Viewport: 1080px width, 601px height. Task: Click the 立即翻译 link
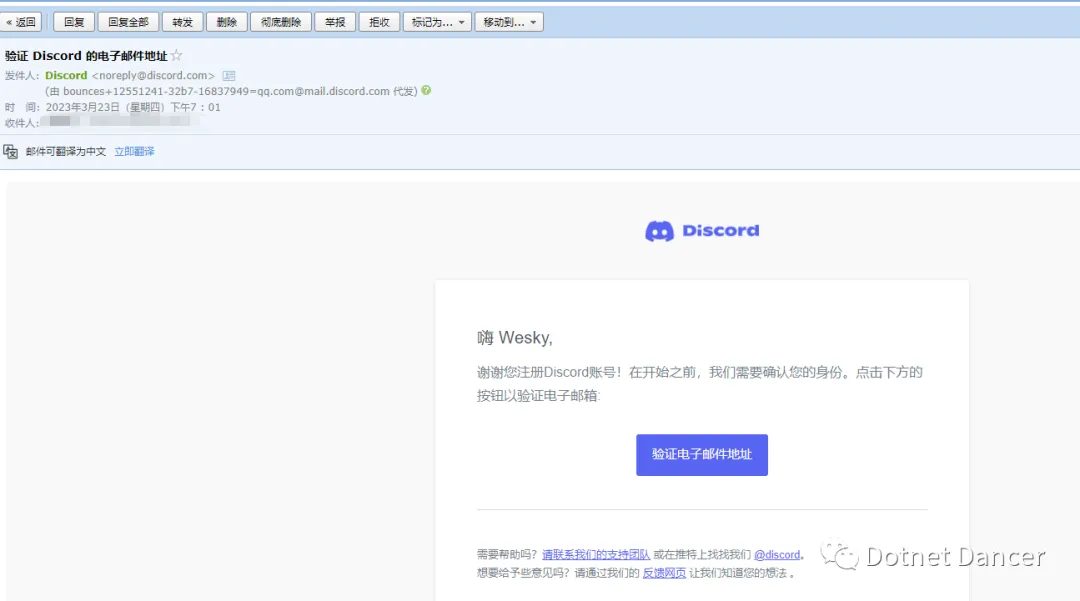point(134,152)
